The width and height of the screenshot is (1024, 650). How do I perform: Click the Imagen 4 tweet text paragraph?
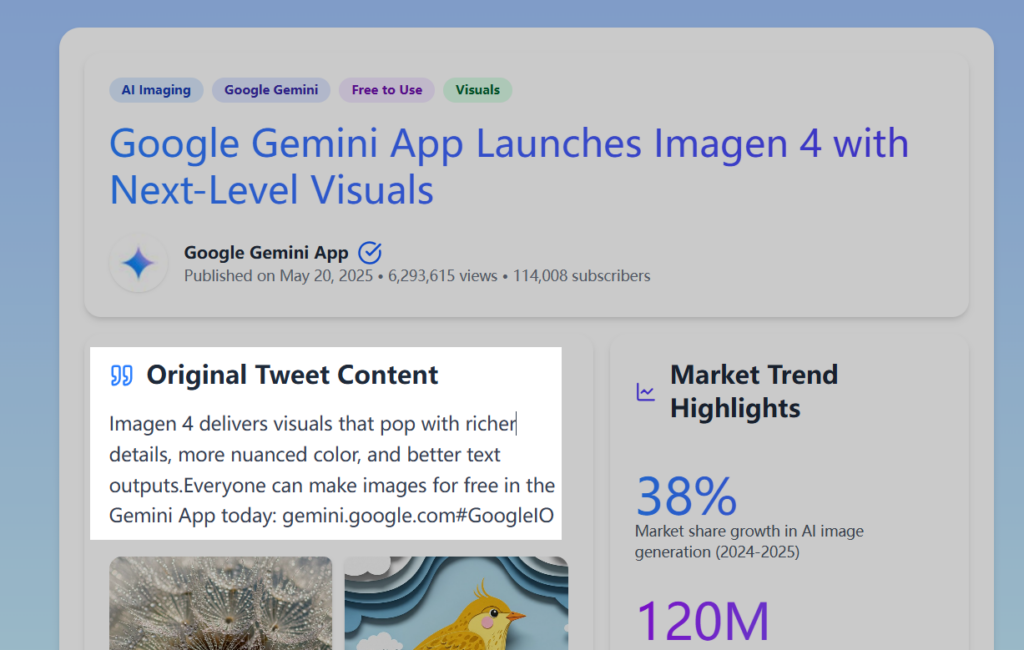[331, 470]
